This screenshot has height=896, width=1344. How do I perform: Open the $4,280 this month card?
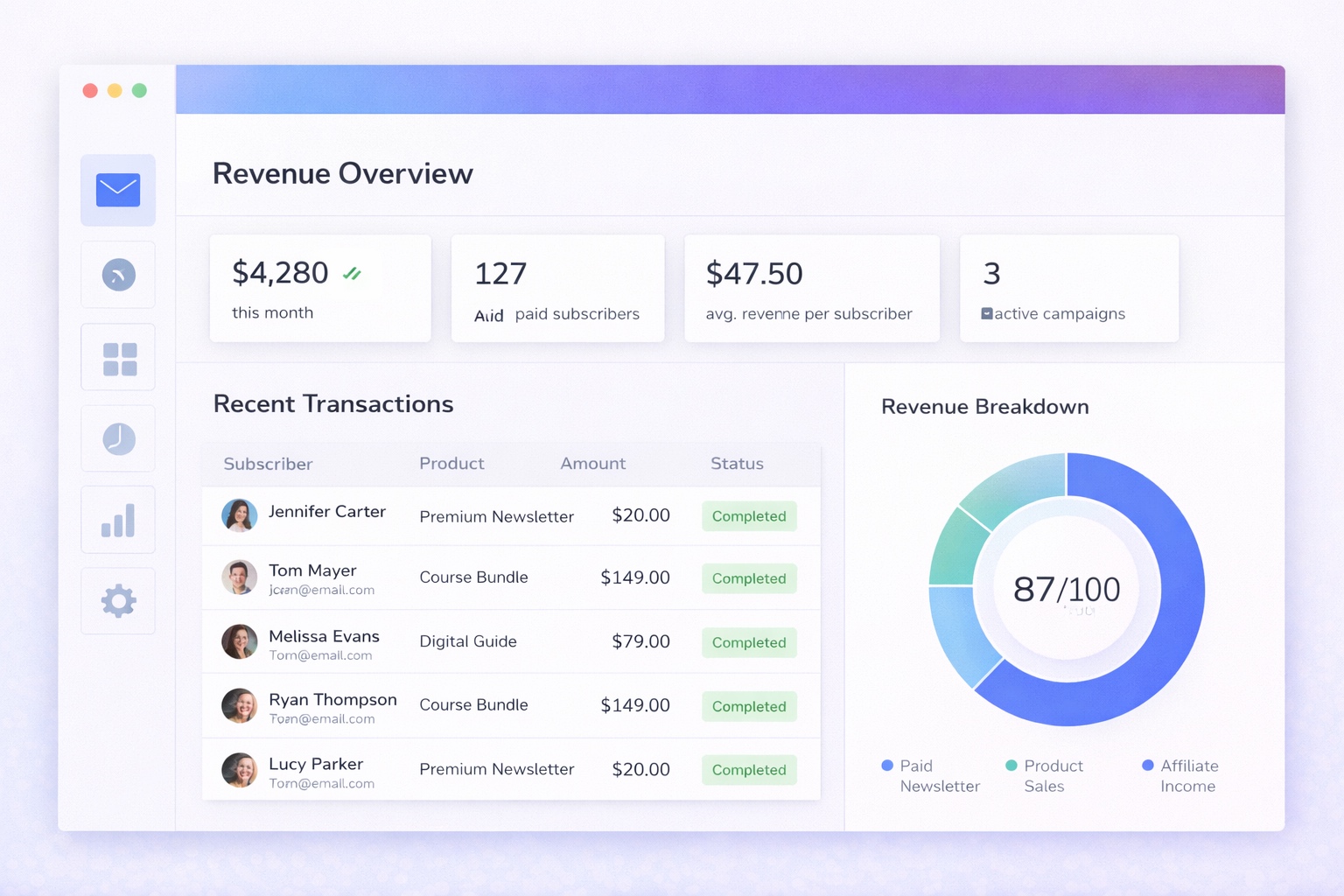pos(320,288)
